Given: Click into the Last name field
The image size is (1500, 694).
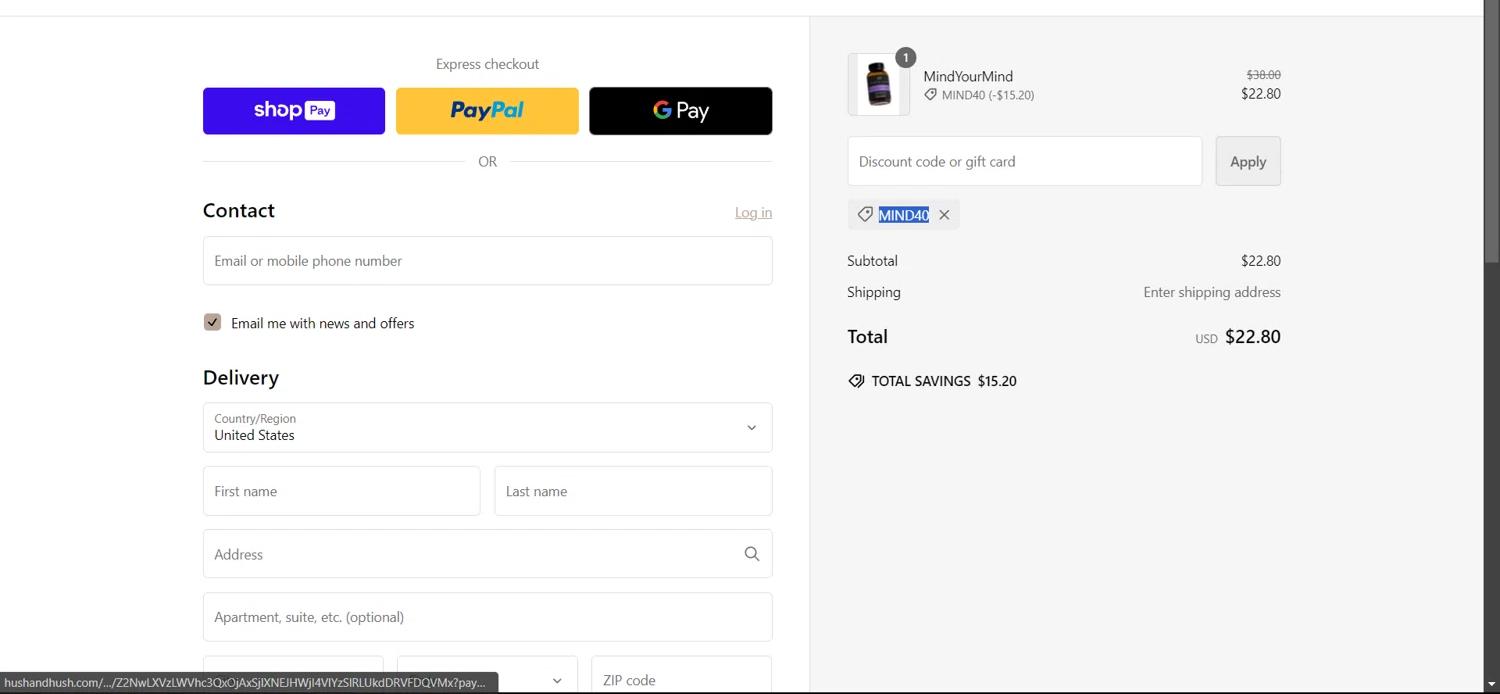Looking at the screenshot, I should pyautogui.click(x=633, y=491).
